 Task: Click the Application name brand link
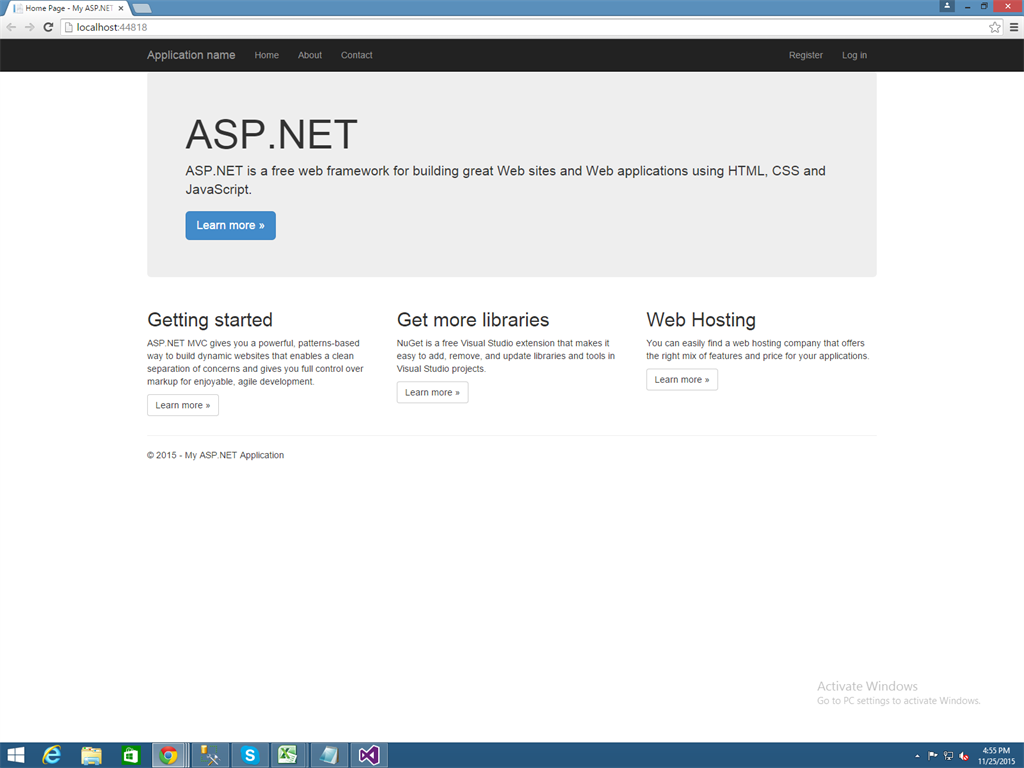pos(191,55)
